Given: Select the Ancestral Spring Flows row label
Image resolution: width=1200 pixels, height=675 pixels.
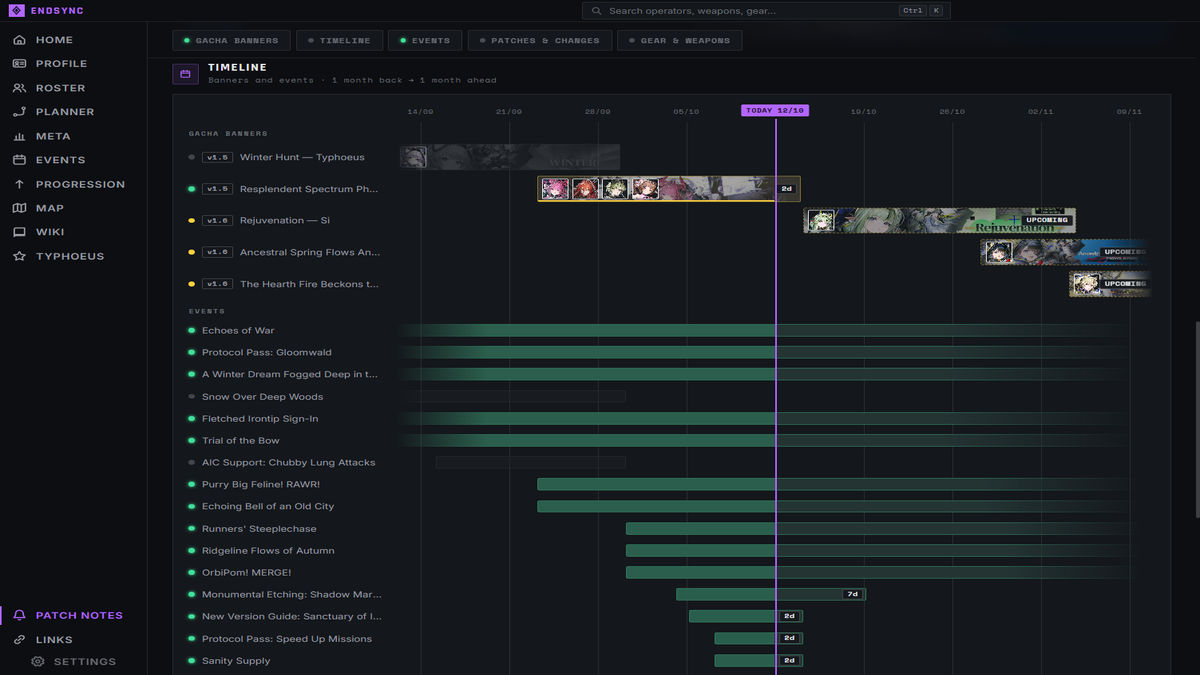Looking at the screenshot, I should point(310,253).
